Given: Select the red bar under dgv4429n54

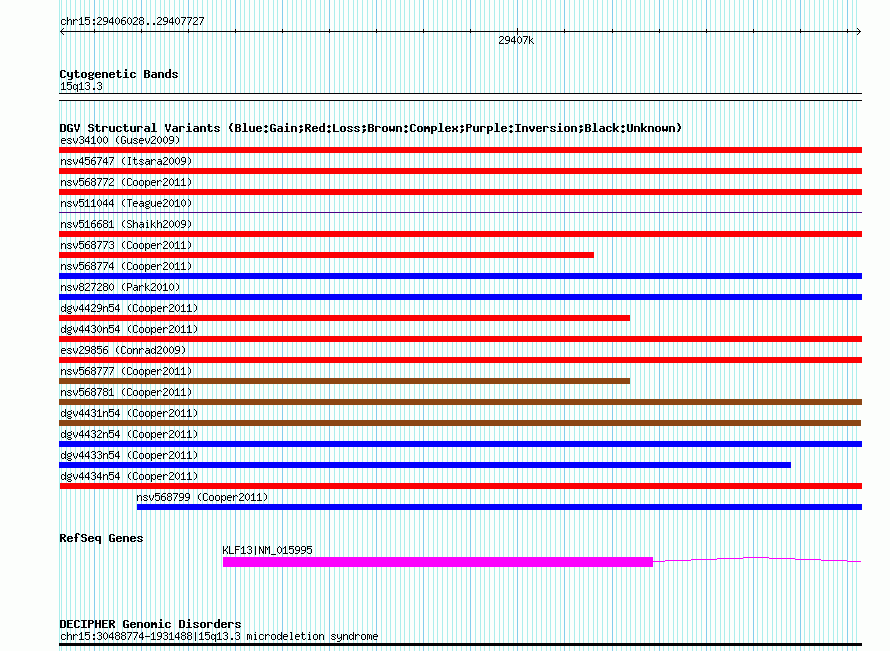Looking at the screenshot, I should point(345,318).
